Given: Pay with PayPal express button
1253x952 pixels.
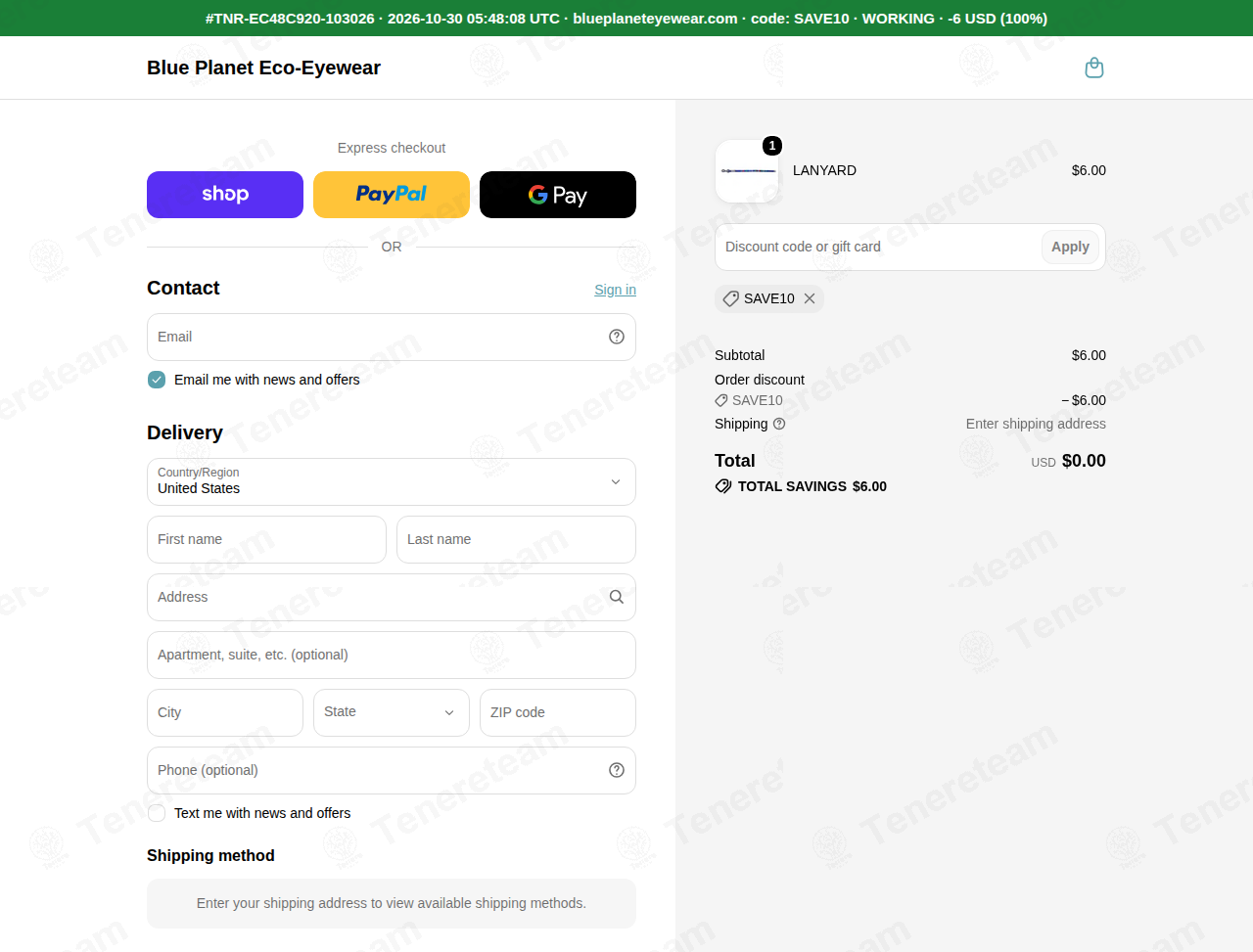Looking at the screenshot, I should pos(392,195).
